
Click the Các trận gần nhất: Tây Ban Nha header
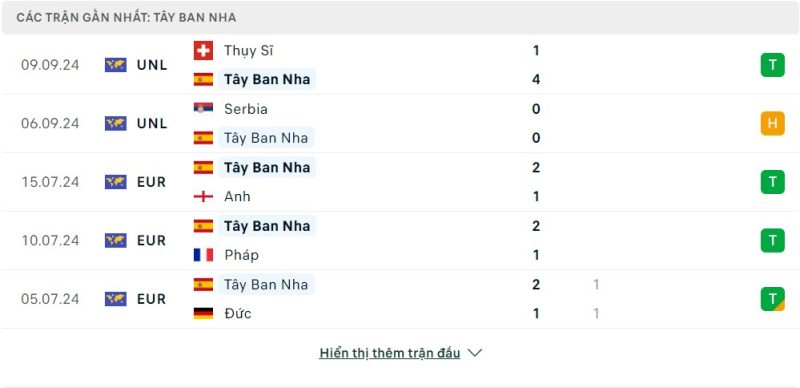(x=126, y=17)
